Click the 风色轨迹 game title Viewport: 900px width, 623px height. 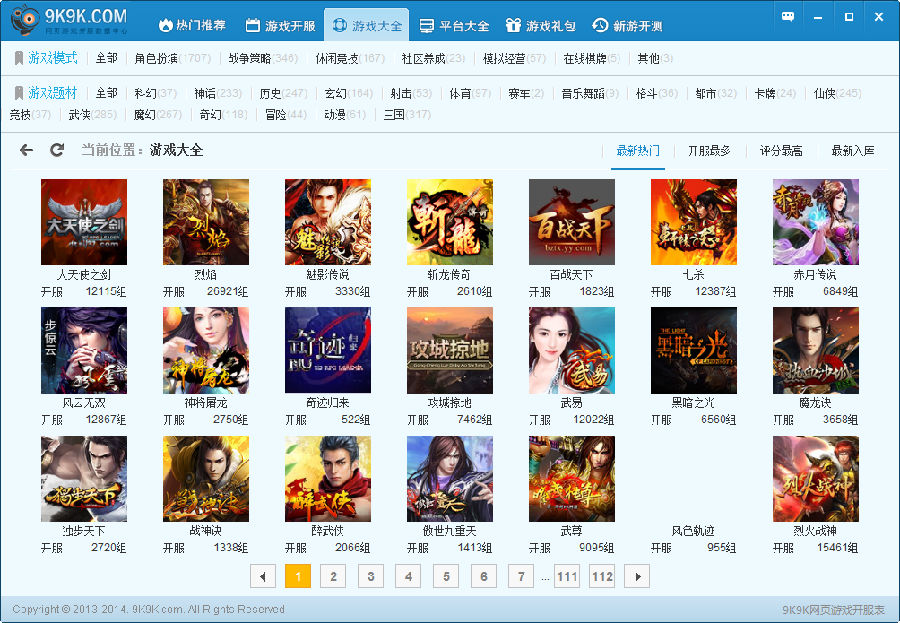coord(693,531)
